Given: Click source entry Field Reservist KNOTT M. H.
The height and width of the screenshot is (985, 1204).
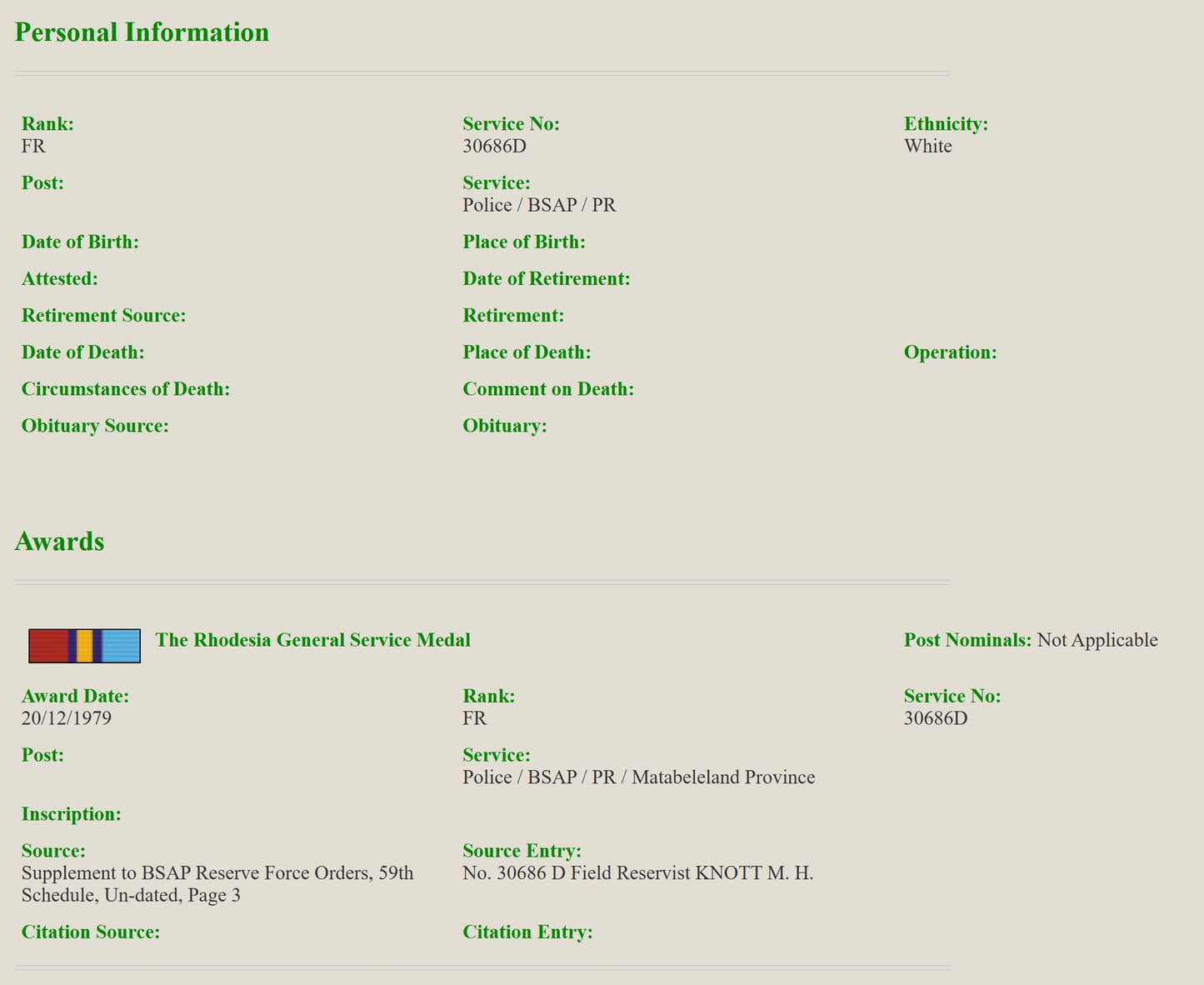Looking at the screenshot, I should tap(638, 873).
